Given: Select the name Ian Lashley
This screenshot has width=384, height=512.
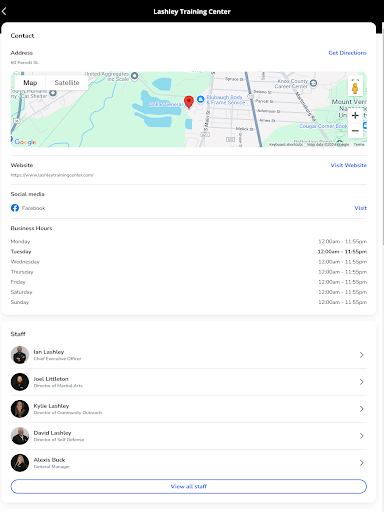Looking at the screenshot, I should (49, 352).
